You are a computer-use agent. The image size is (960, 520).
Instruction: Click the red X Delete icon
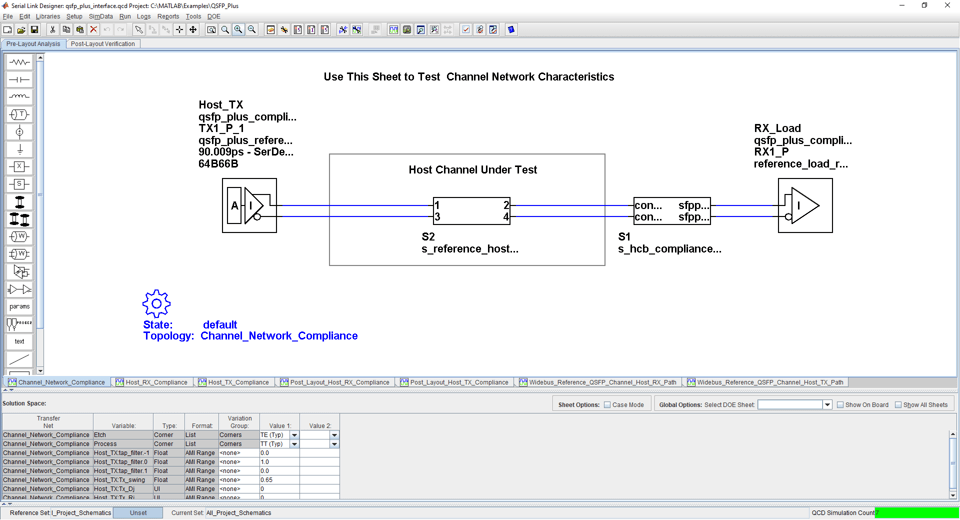click(x=93, y=29)
